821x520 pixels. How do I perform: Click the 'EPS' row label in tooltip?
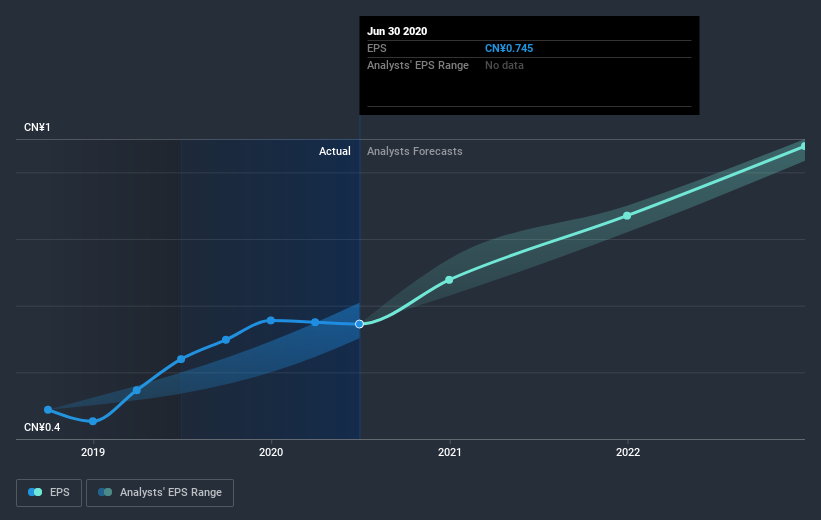(x=376, y=48)
